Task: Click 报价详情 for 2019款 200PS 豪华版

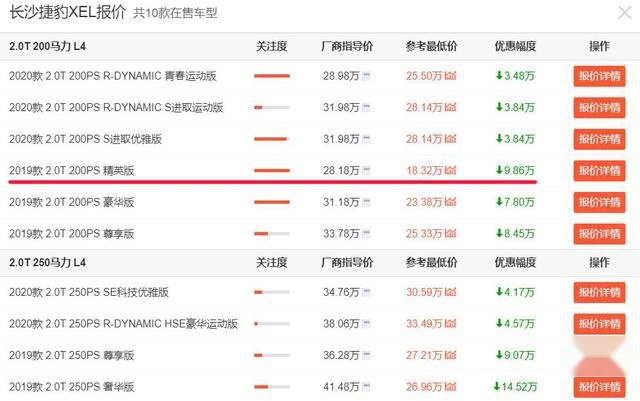Action: click(x=599, y=202)
